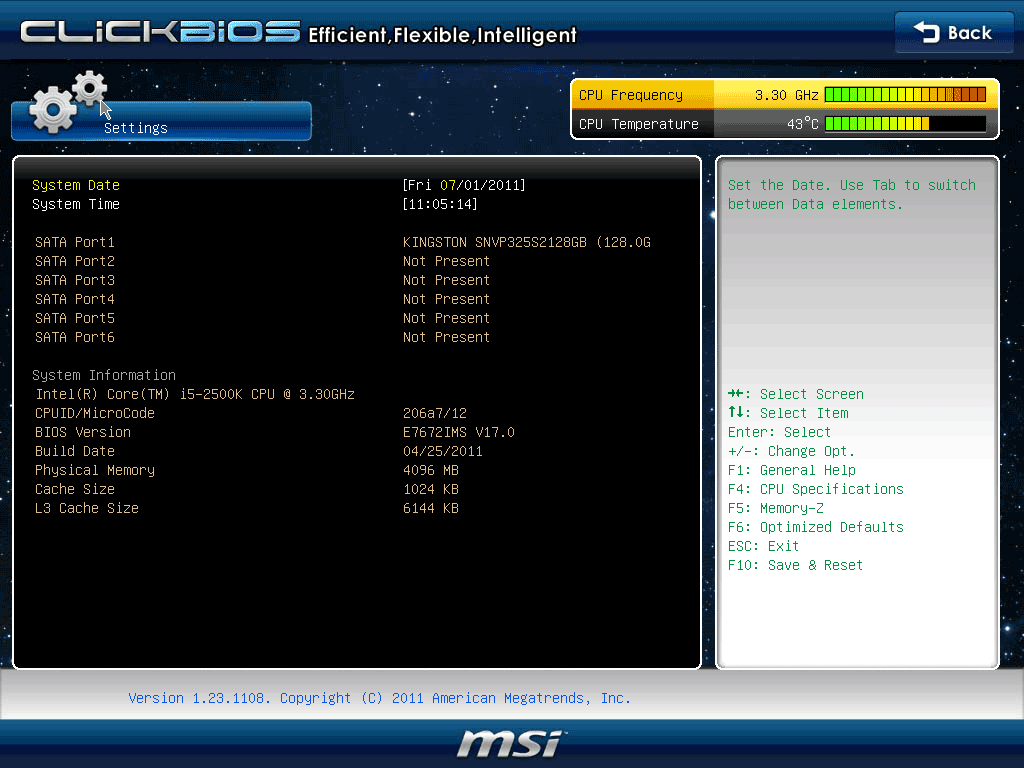This screenshot has width=1024, height=768.
Task: Click the CPU Temperature gauge bar
Action: pyautogui.click(x=905, y=123)
